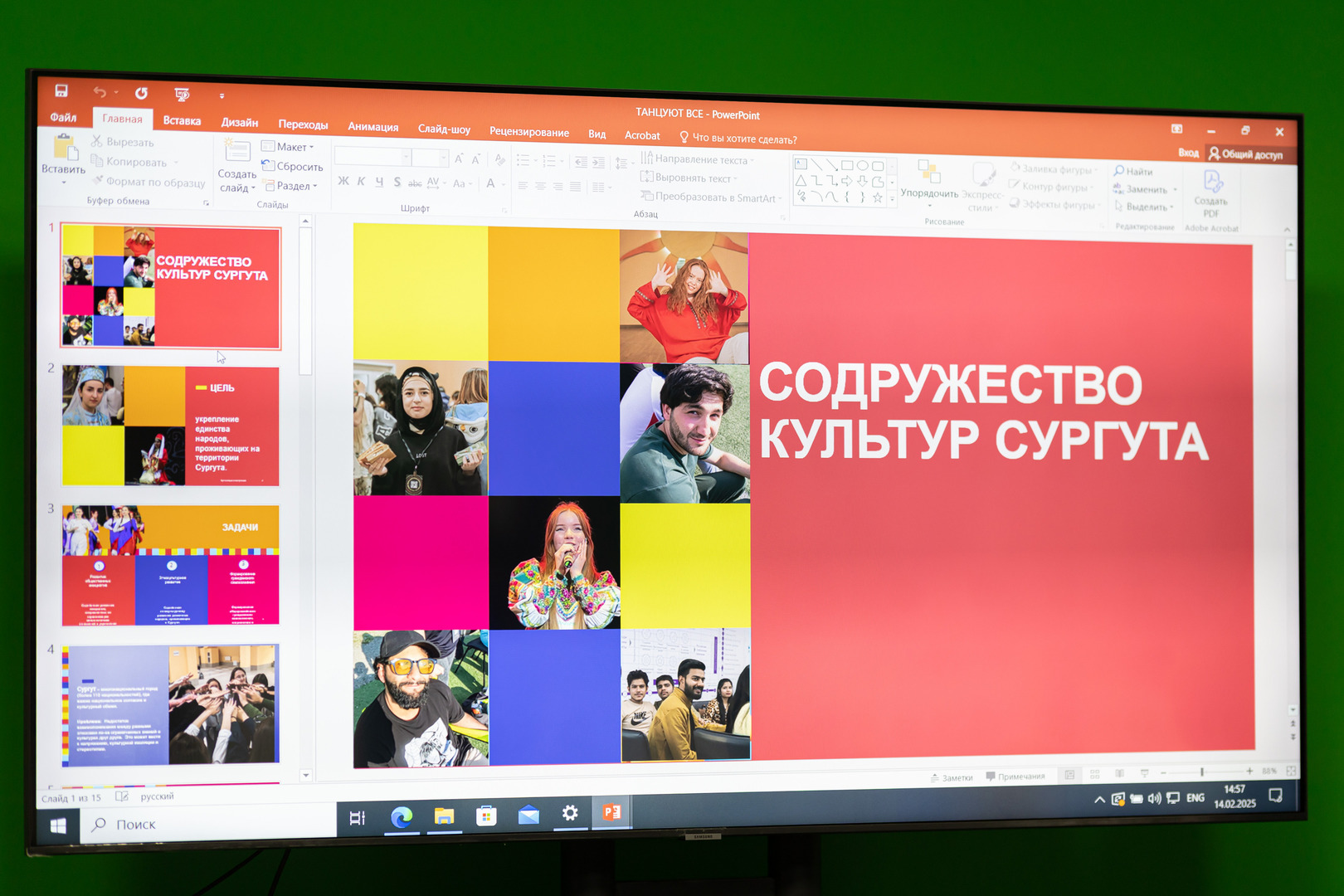
Task: Open the font size combo box
Action: click(430, 158)
